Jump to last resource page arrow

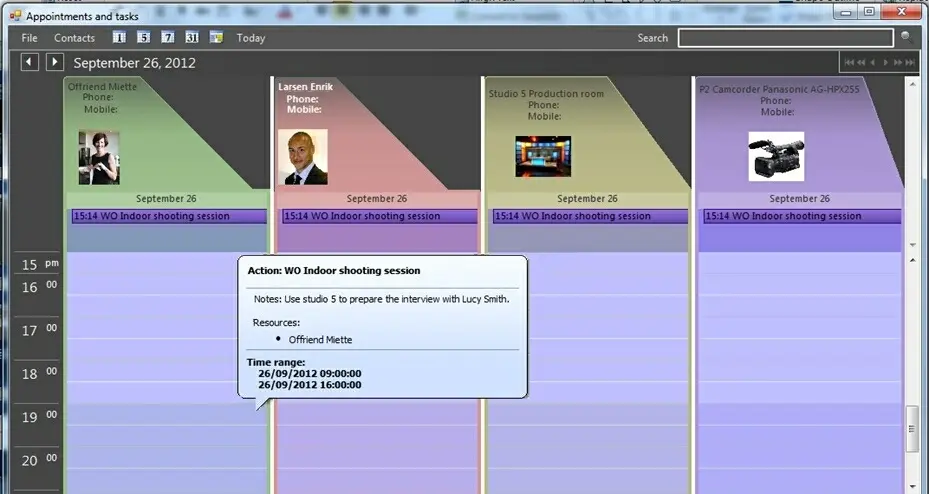909,63
